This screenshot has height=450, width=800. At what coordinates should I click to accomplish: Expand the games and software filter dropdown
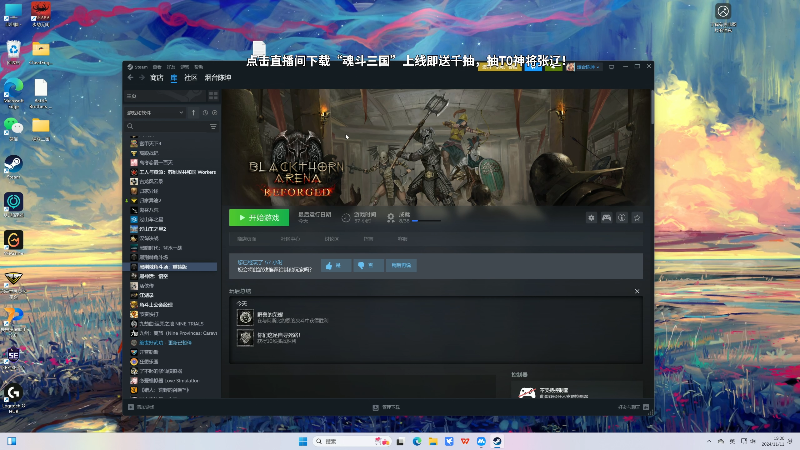[x=155, y=112]
